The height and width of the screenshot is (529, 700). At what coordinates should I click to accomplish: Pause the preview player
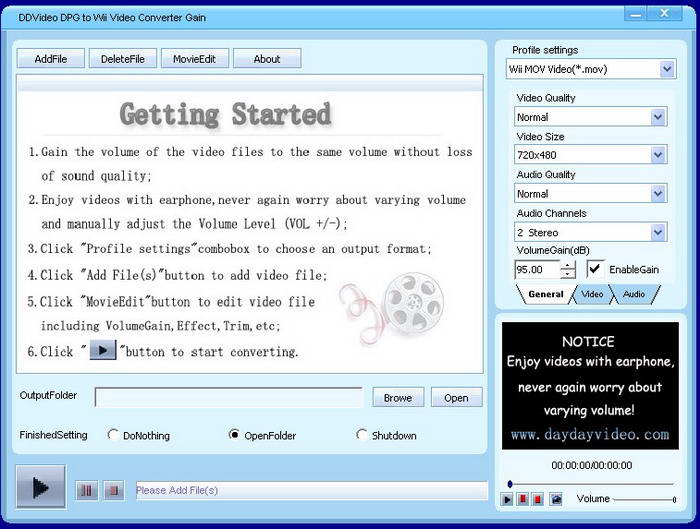(x=523, y=499)
